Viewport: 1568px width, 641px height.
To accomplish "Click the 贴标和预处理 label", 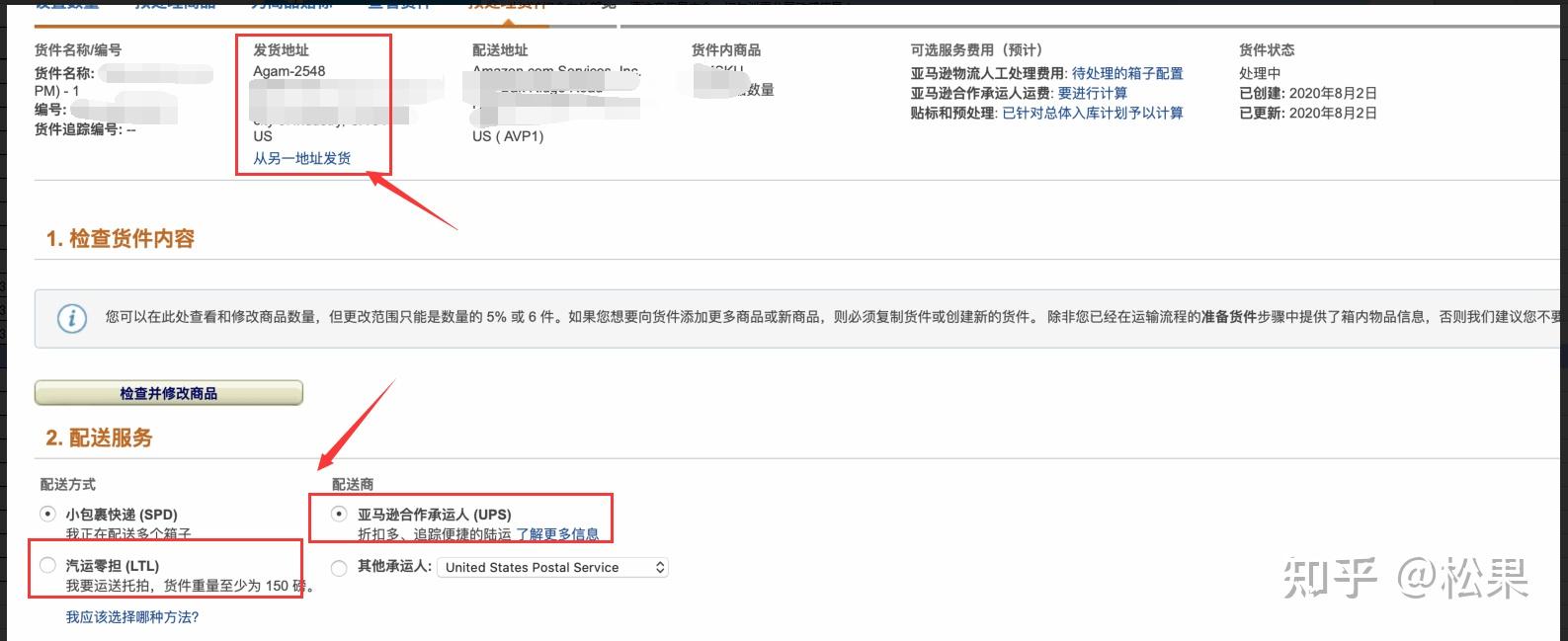I will pos(954,113).
